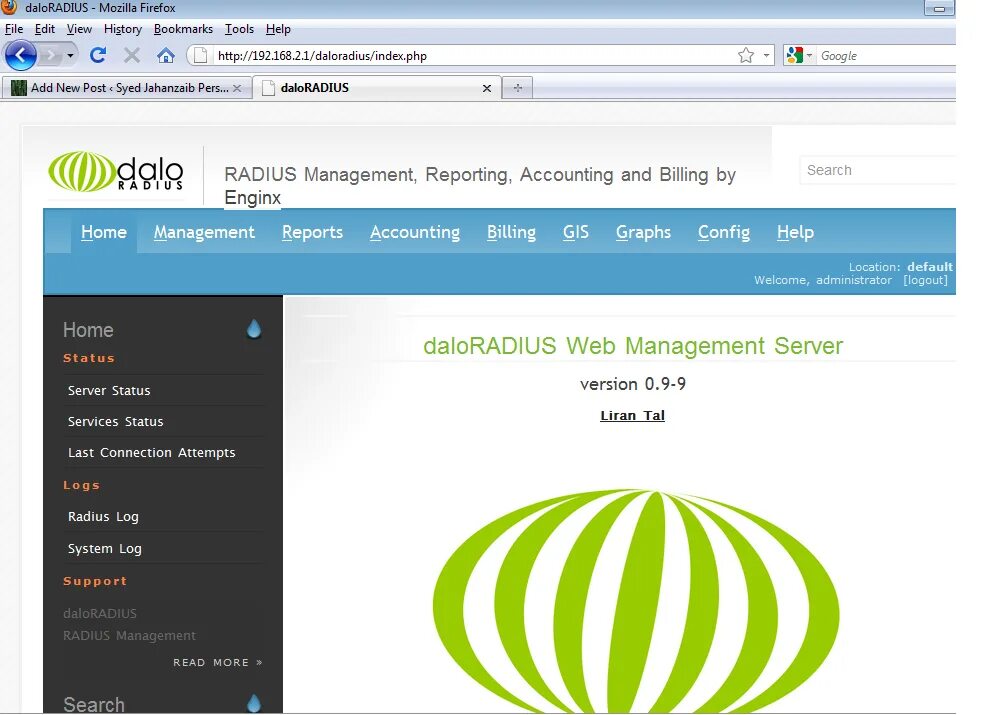Open the File menu
This screenshot has height=715, width=996.
[x=14, y=29]
